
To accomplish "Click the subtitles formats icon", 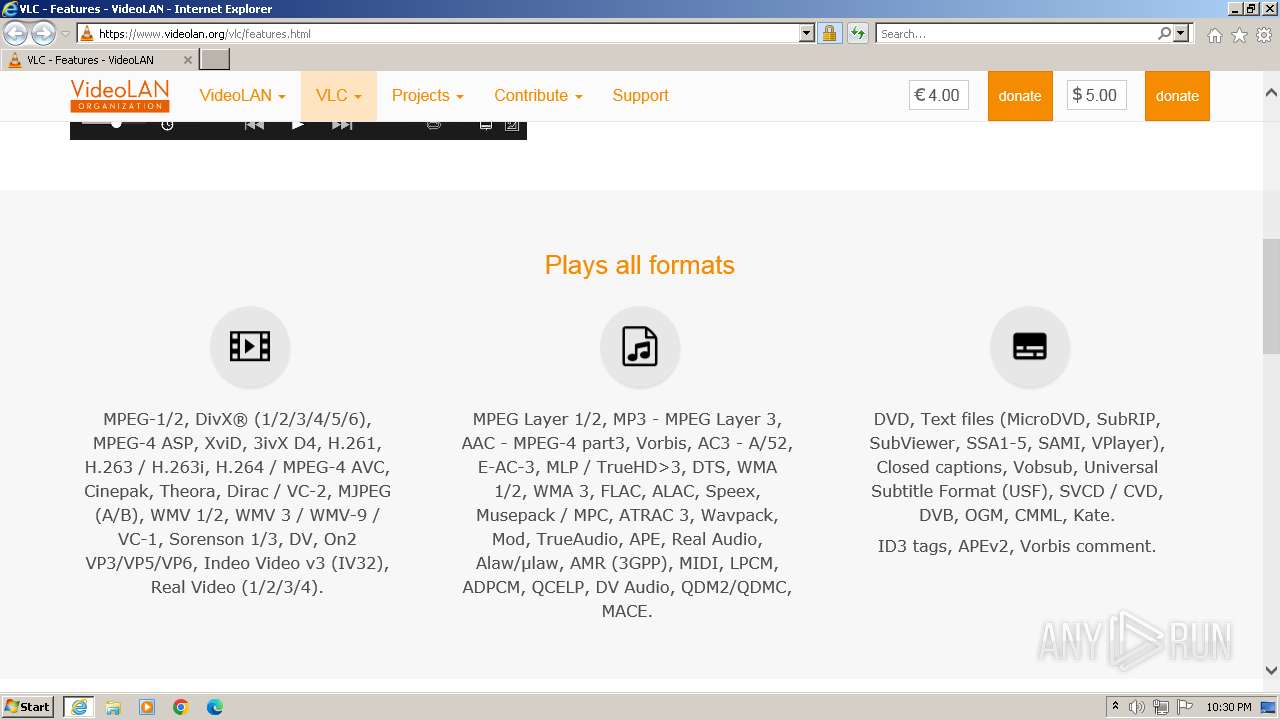I will 1030,347.
